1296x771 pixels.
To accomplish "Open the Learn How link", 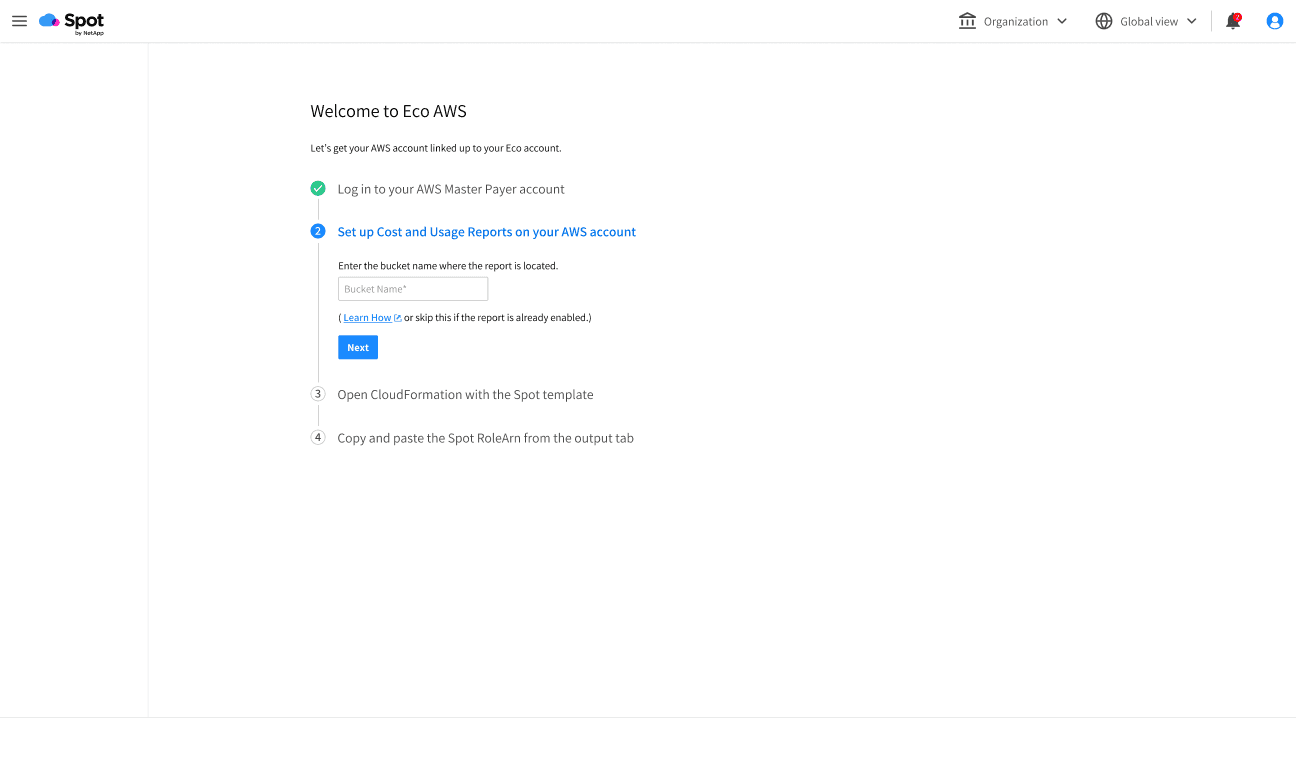I will click(x=367, y=317).
